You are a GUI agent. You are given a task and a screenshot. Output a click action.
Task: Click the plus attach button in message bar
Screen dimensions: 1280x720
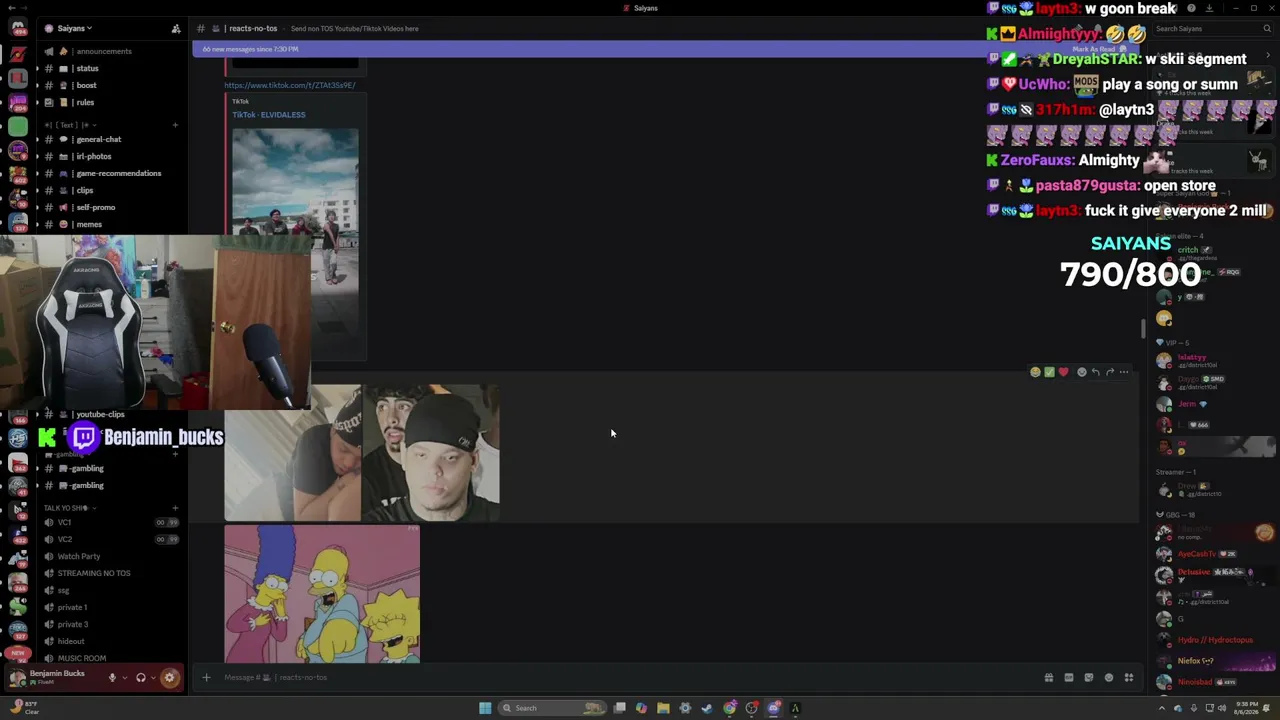(206, 678)
